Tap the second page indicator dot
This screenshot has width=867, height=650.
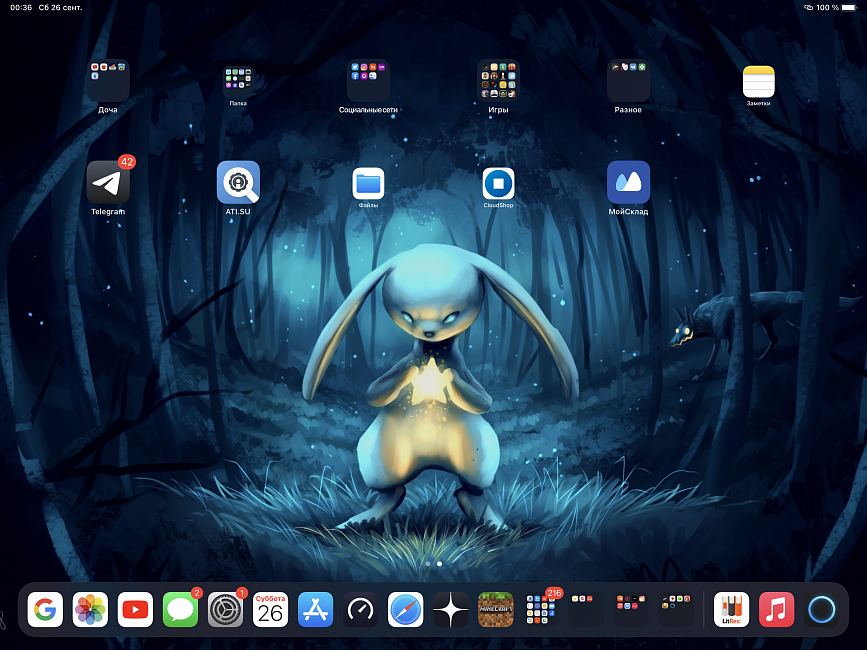click(439, 564)
